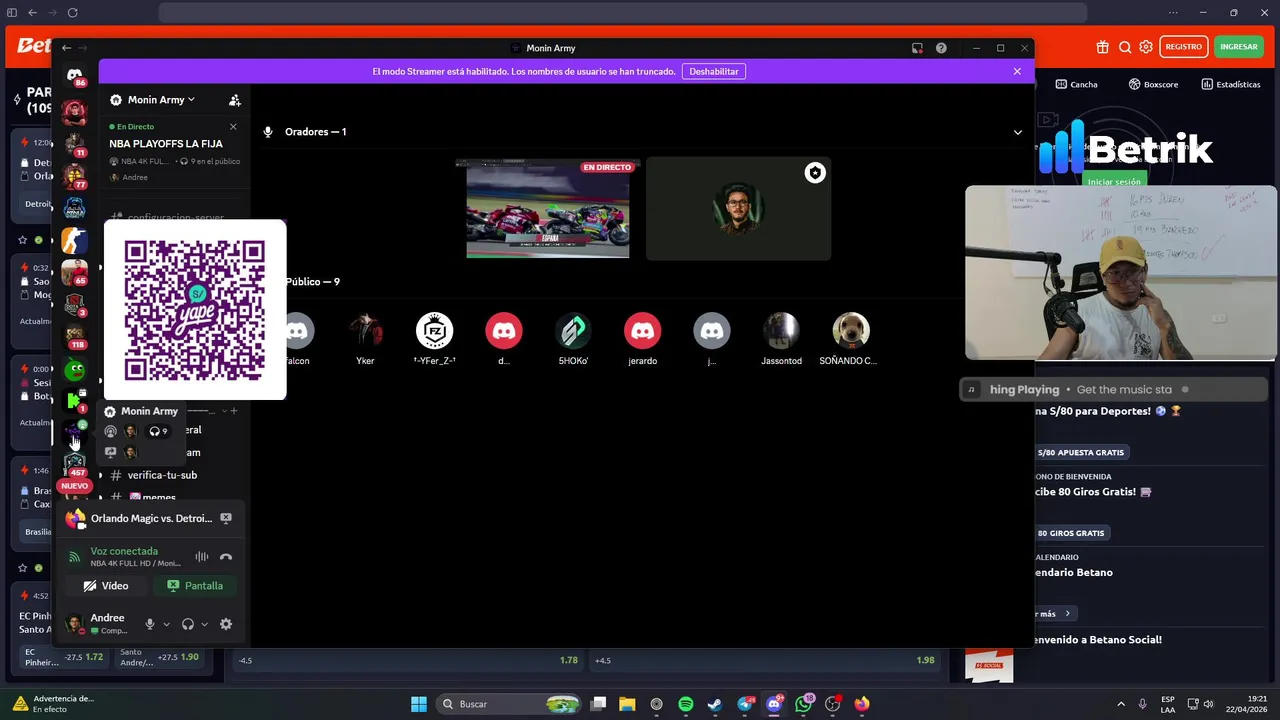Open Discord help question mark icon

tap(941, 48)
